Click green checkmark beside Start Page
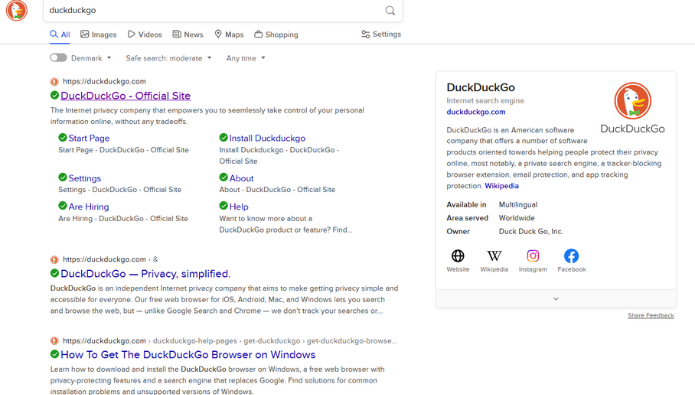 pyautogui.click(x=62, y=137)
